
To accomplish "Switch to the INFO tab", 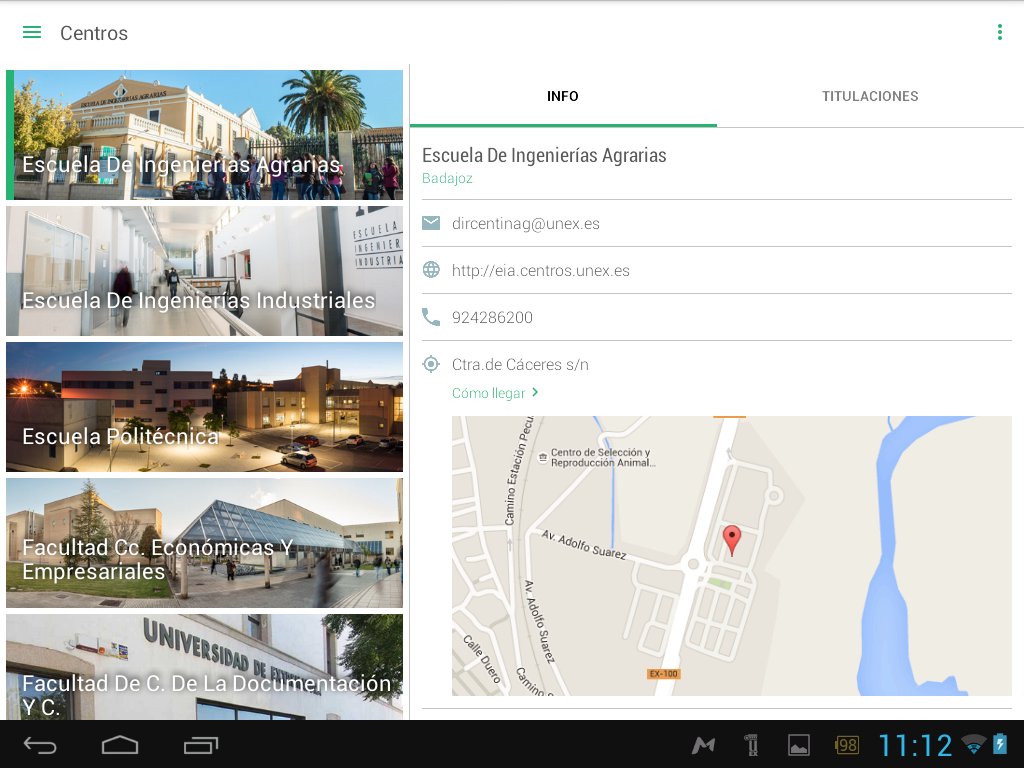I will (x=563, y=96).
